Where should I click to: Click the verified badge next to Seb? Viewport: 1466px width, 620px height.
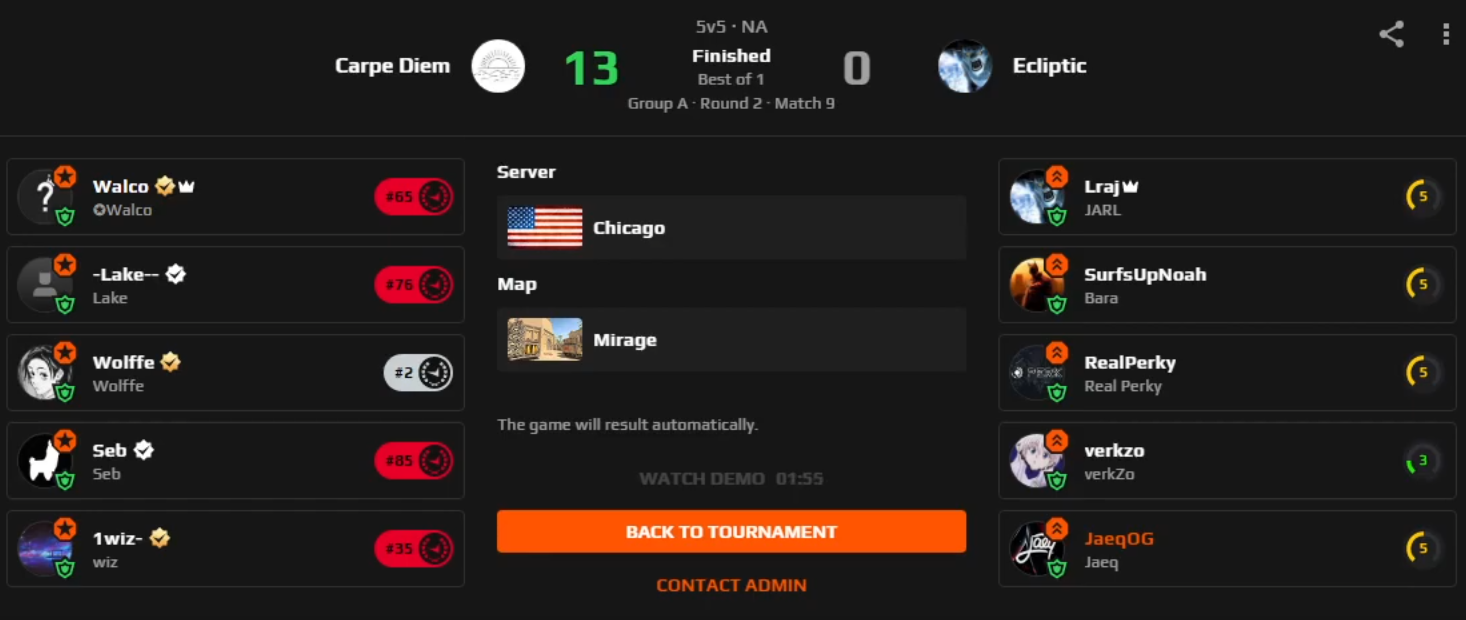(x=144, y=450)
